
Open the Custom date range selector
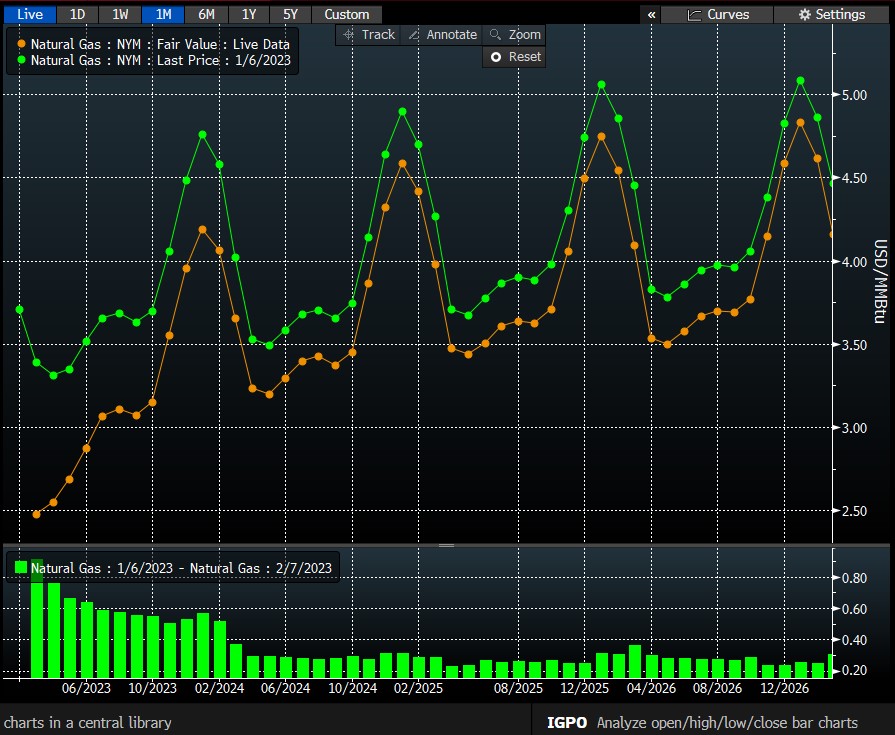coord(346,14)
